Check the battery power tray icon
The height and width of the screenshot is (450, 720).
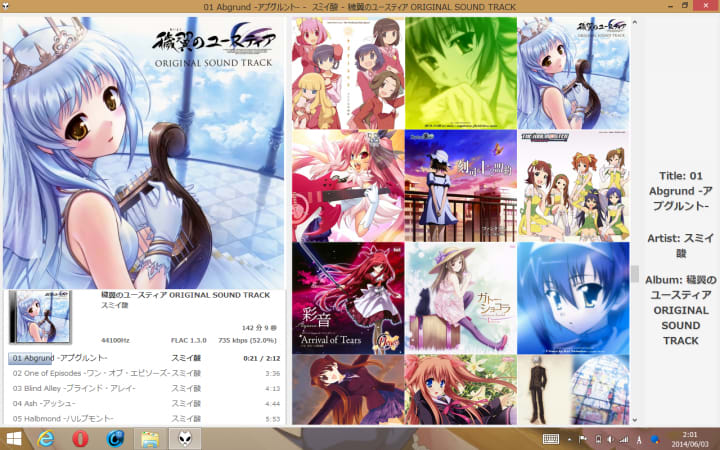click(x=598, y=439)
